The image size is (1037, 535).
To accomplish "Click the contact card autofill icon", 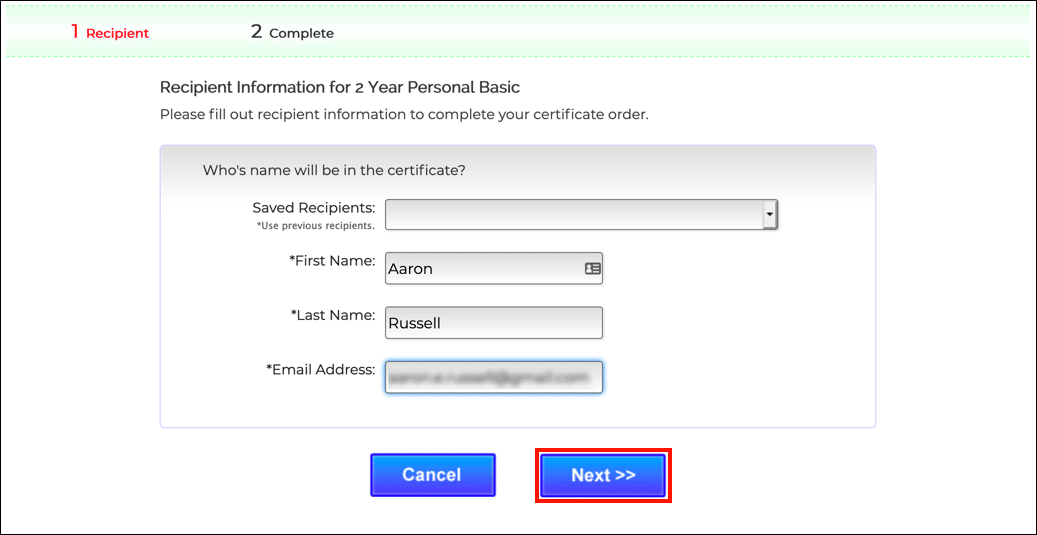I will pos(592,268).
